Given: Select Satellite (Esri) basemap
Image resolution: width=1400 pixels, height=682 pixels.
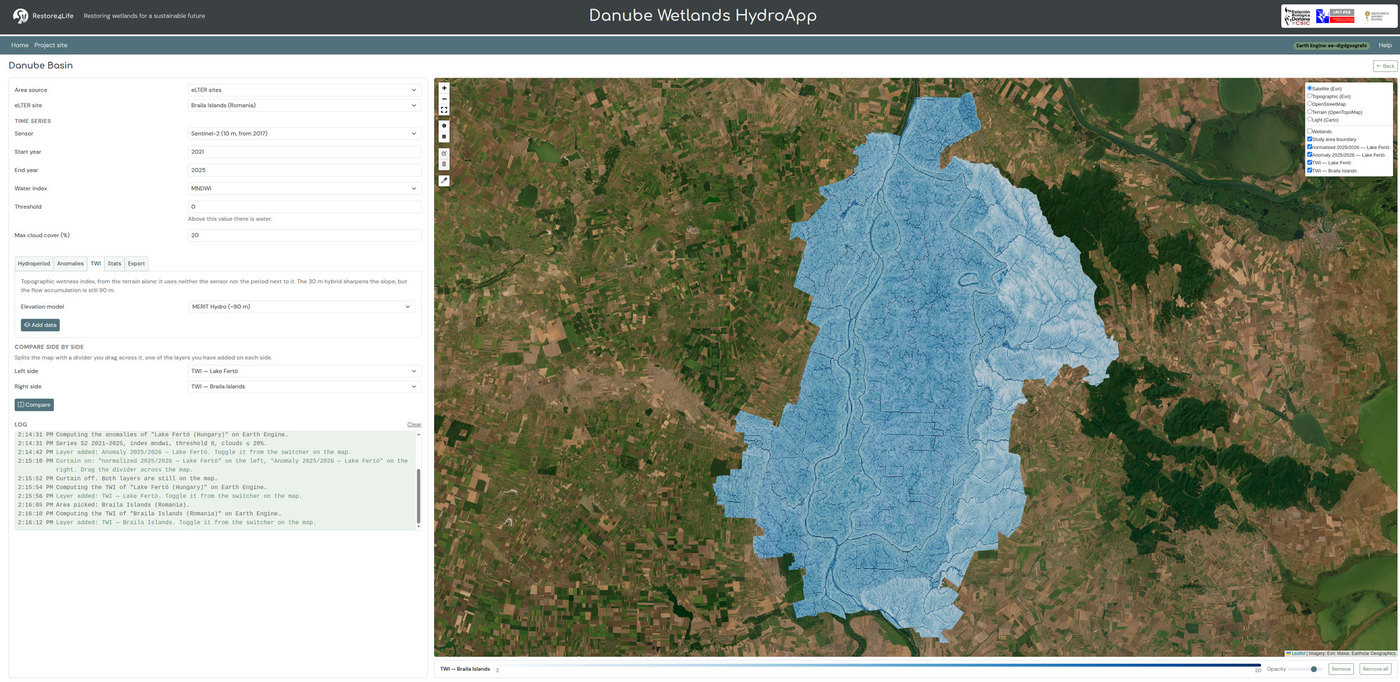Looking at the screenshot, I should (1310, 88).
